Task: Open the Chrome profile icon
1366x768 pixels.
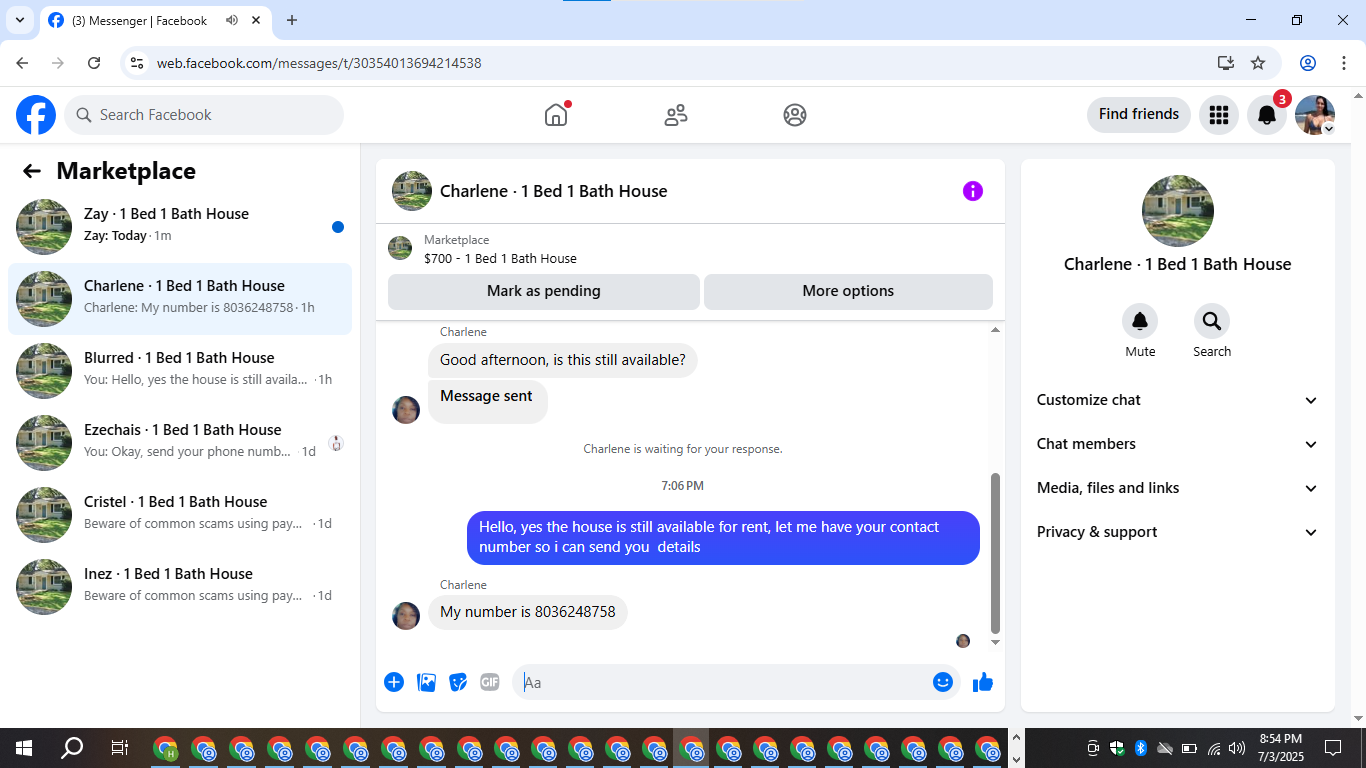Action: [1308, 63]
